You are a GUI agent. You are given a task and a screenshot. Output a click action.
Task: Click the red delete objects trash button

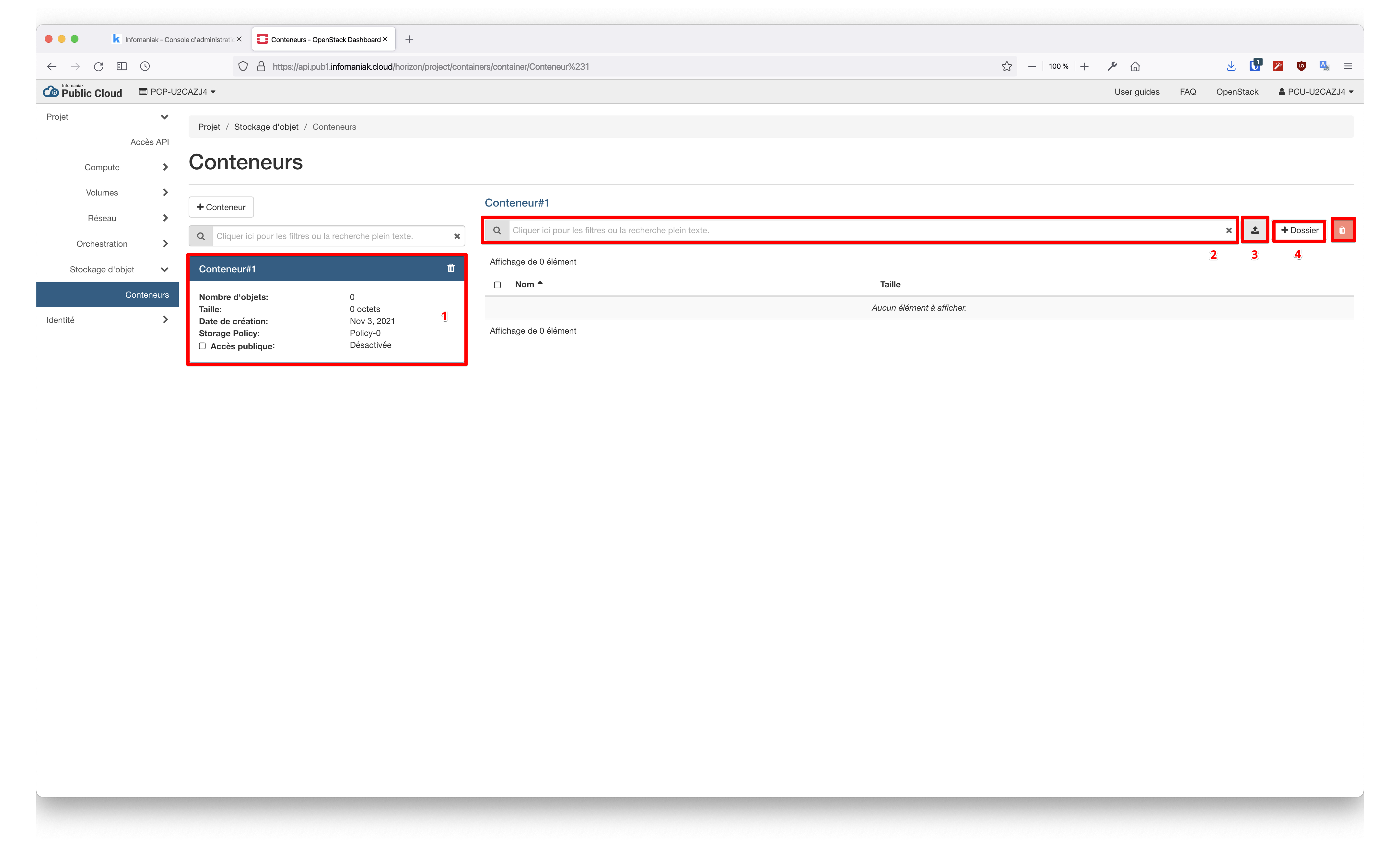click(x=1342, y=230)
